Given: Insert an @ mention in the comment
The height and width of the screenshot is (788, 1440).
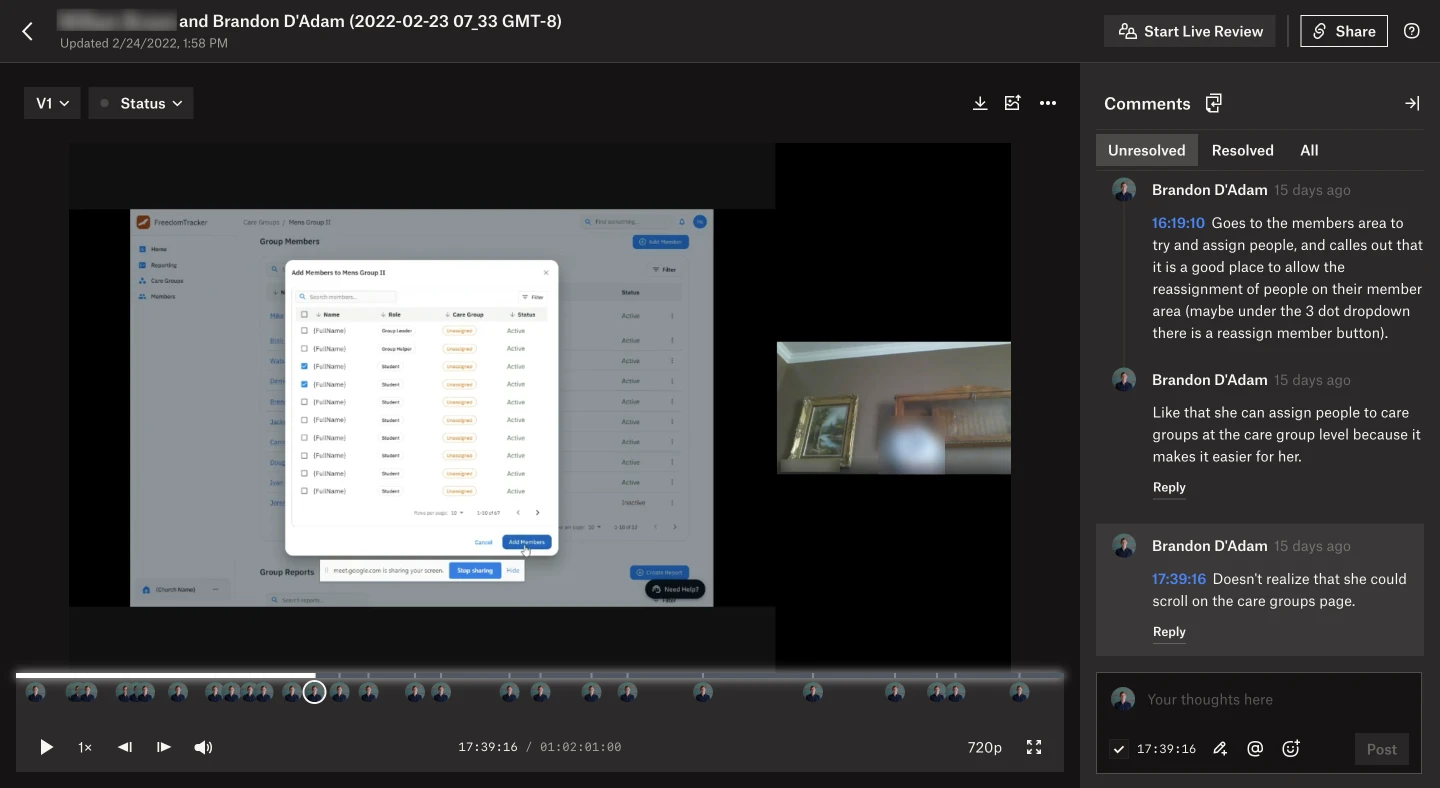Looking at the screenshot, I should tap(1255, 748).
